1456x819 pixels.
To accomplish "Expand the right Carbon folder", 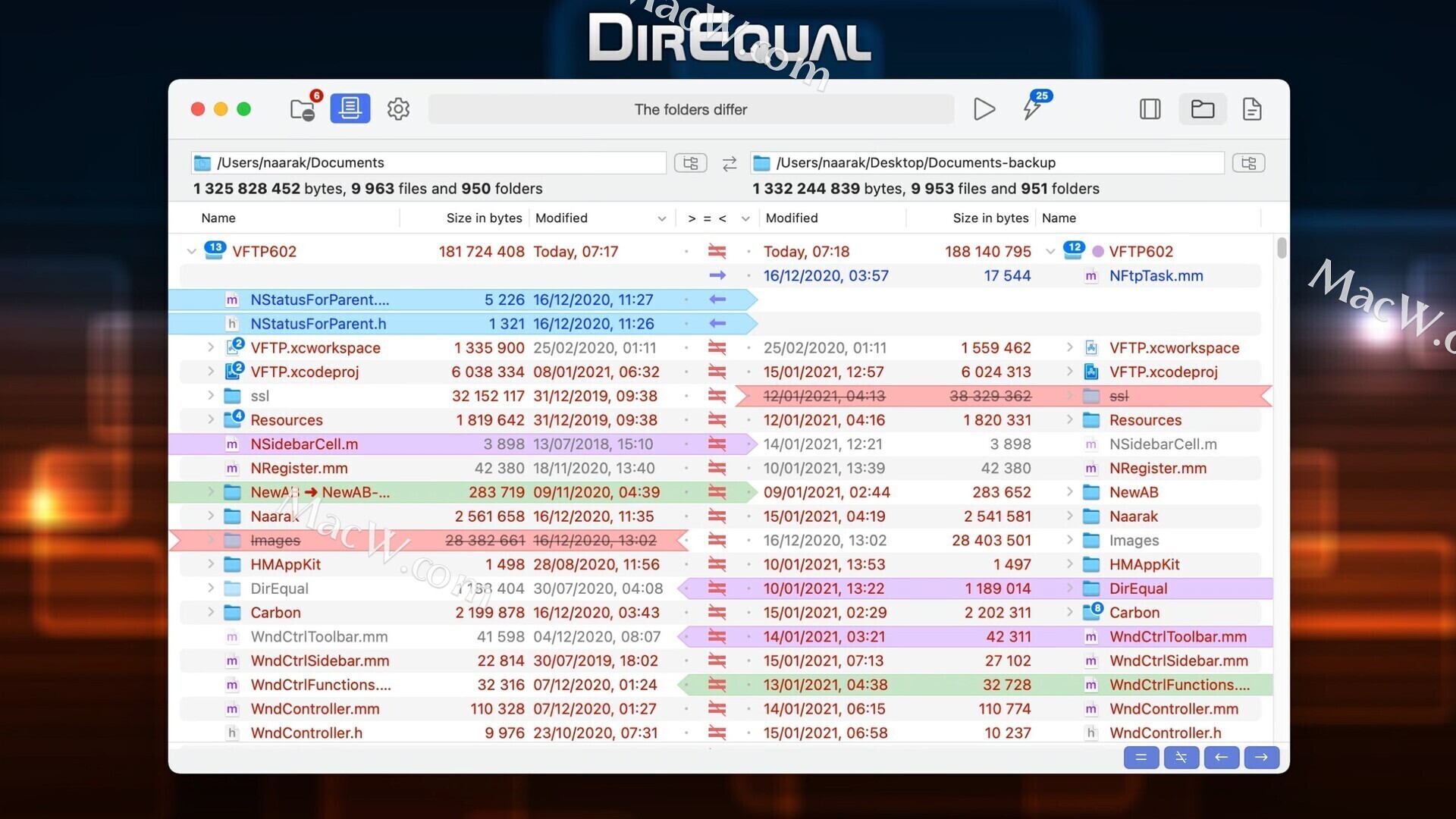I will coord(1069,612).
